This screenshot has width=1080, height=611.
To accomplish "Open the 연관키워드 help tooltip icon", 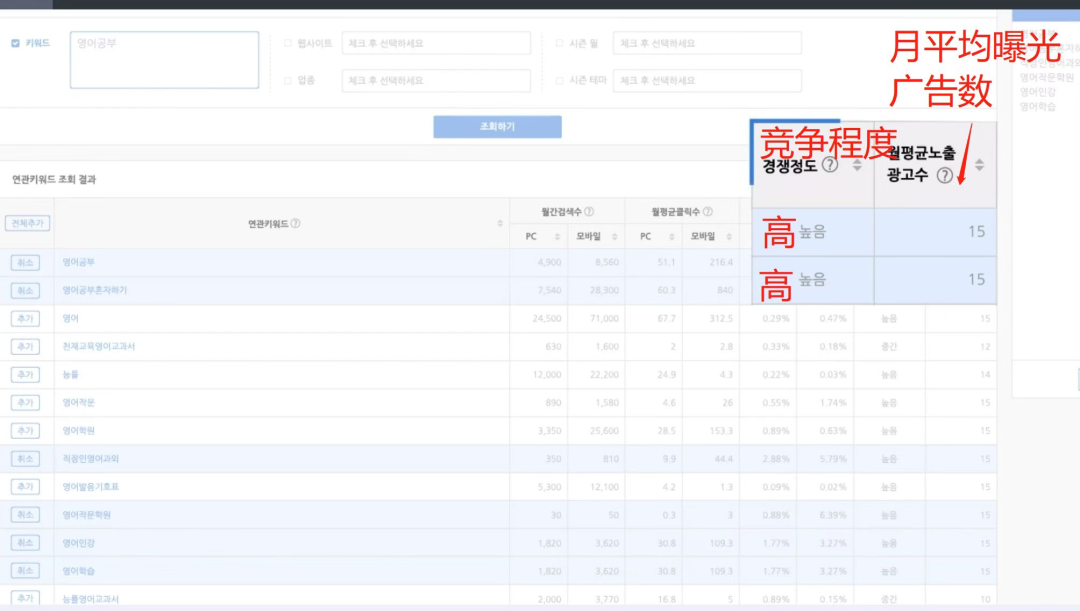I will 295,223.
